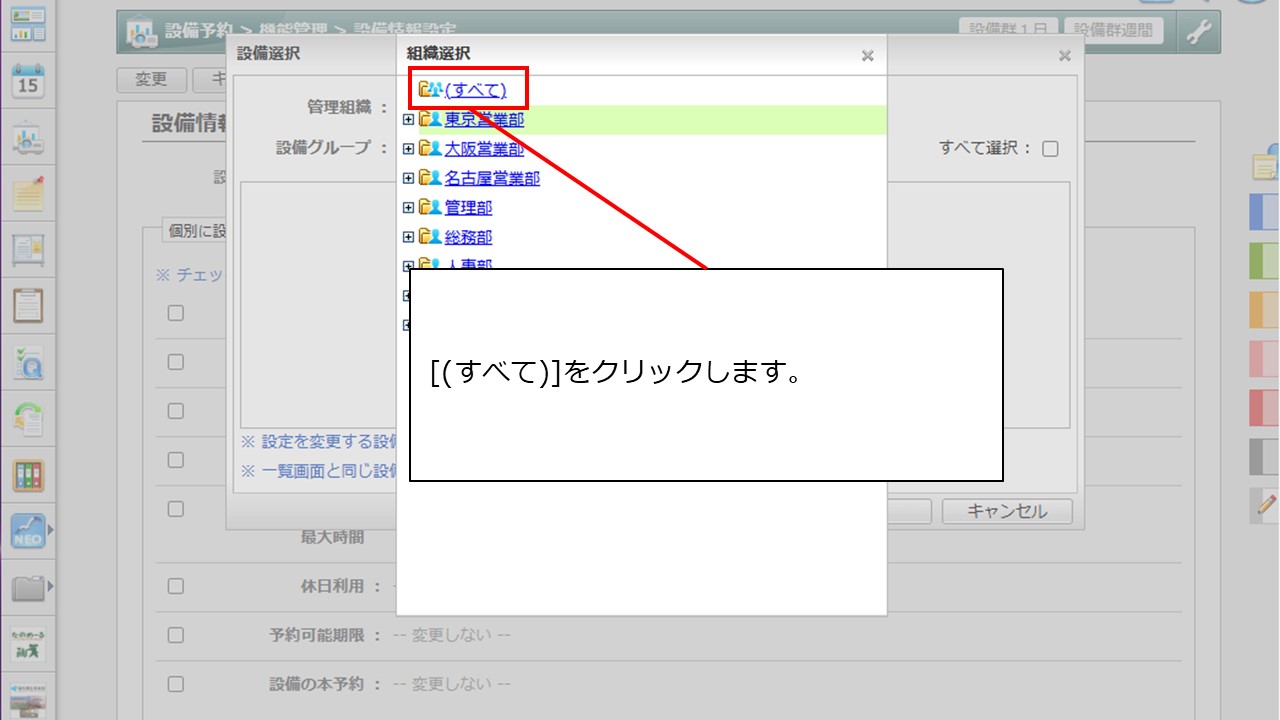
Task: Open the binders cabinet sidebar icon
Action: point(28,475)
